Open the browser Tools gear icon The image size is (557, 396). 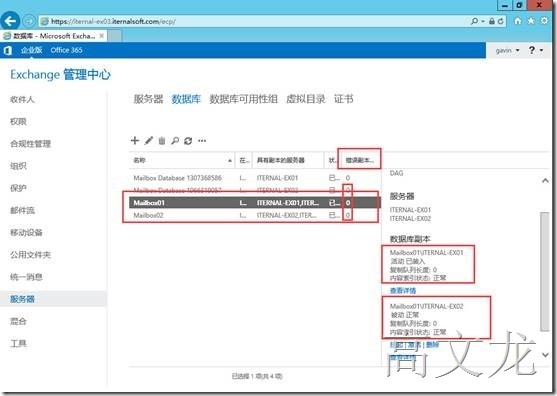[x=544, y=21]
